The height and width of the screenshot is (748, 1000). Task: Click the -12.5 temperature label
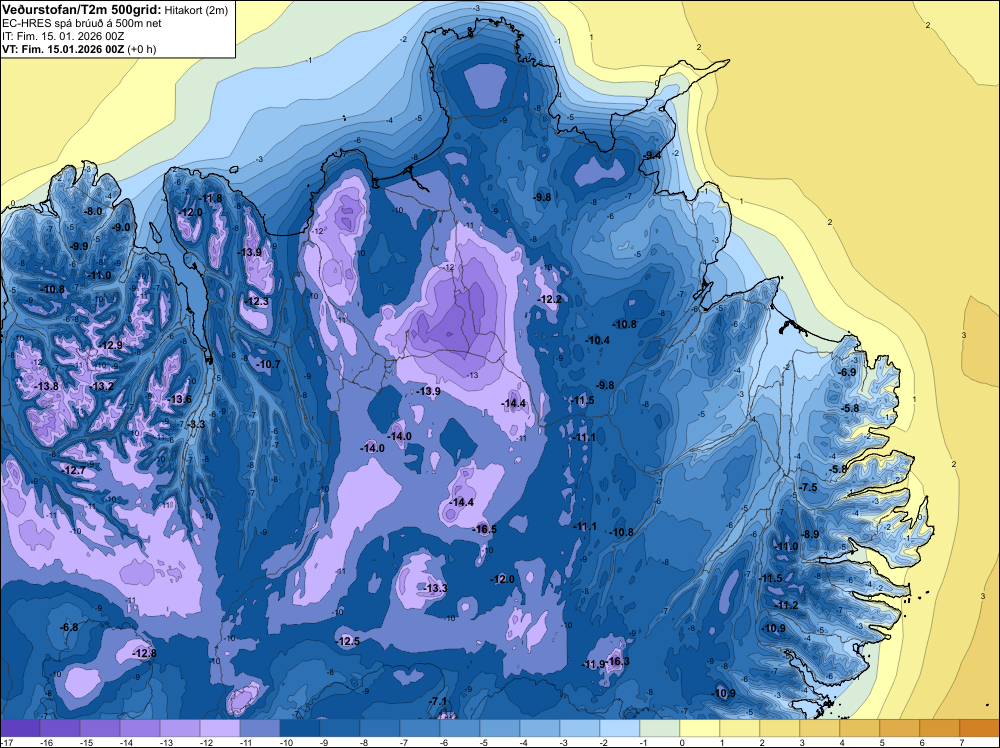[348, 642]
